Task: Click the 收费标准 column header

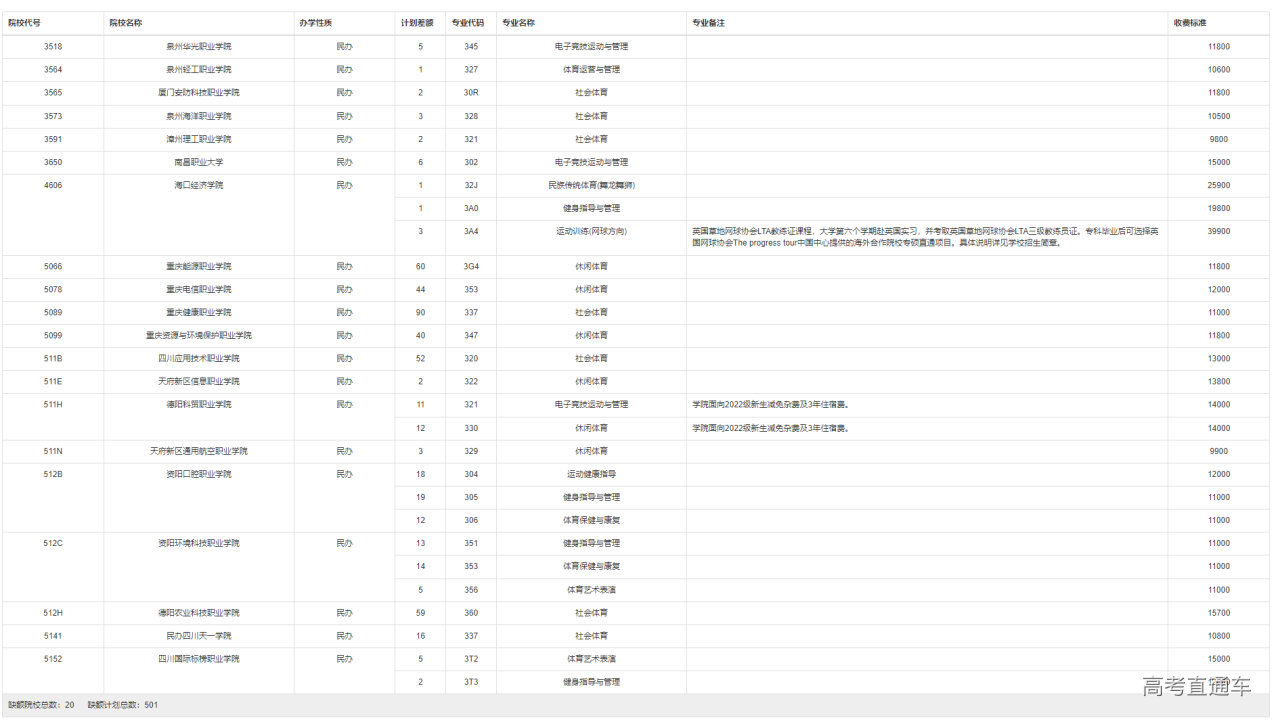Action: [1190, 22]
